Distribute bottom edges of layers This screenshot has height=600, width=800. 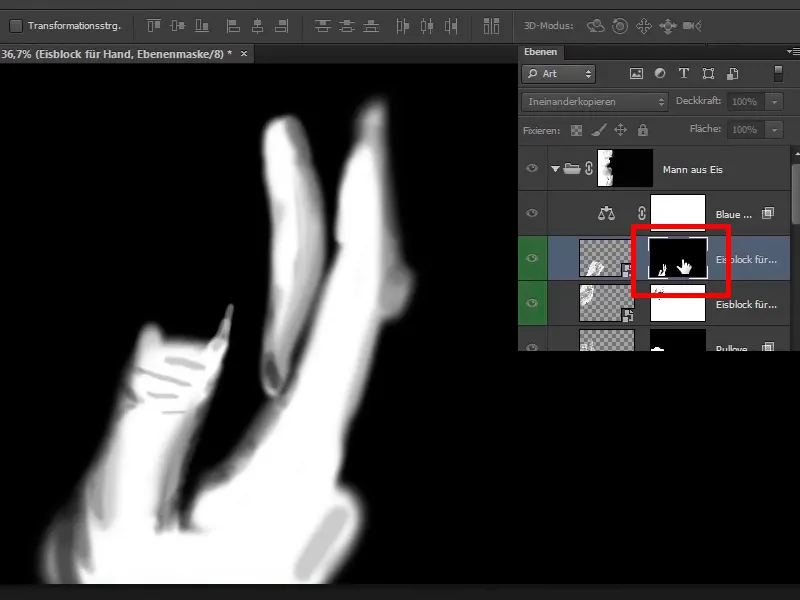point(371,26)
